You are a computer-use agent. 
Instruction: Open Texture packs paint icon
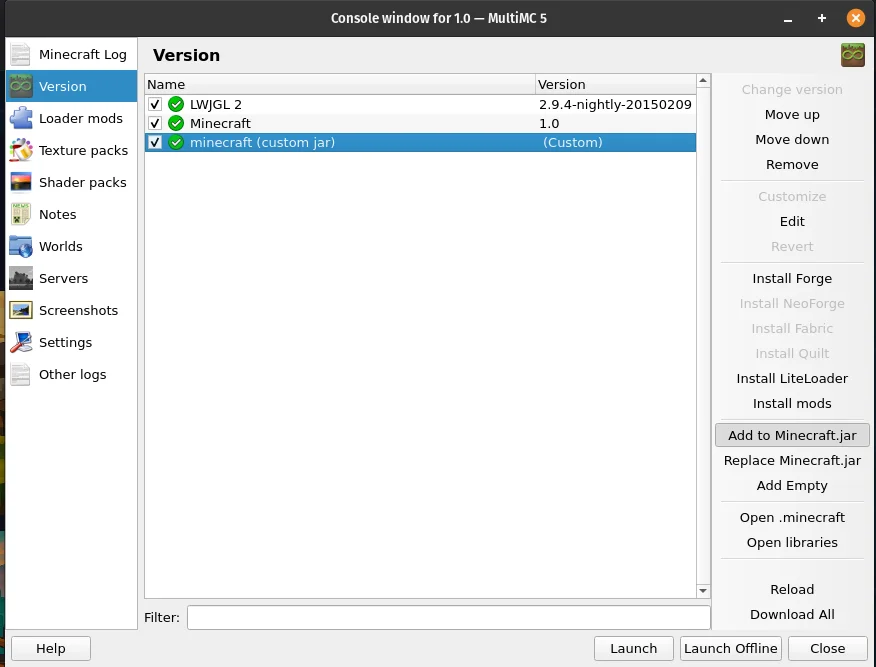[21, 150]
